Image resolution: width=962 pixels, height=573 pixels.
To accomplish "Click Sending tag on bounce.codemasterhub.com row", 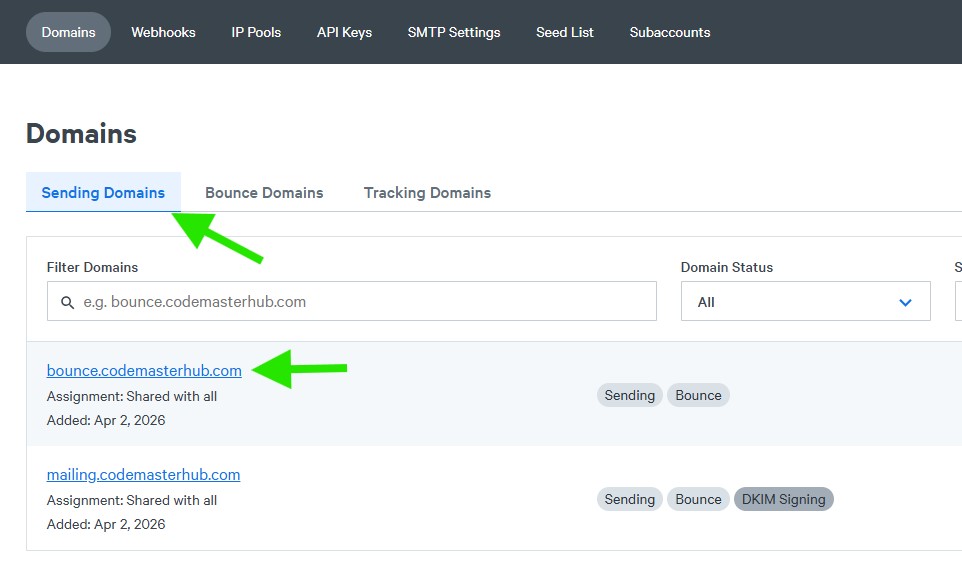I will tap(630, 395).
